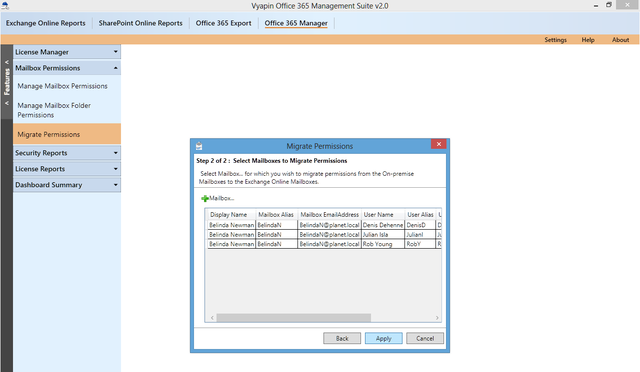Click the RobY user alias cell

(x=420, y=244)
